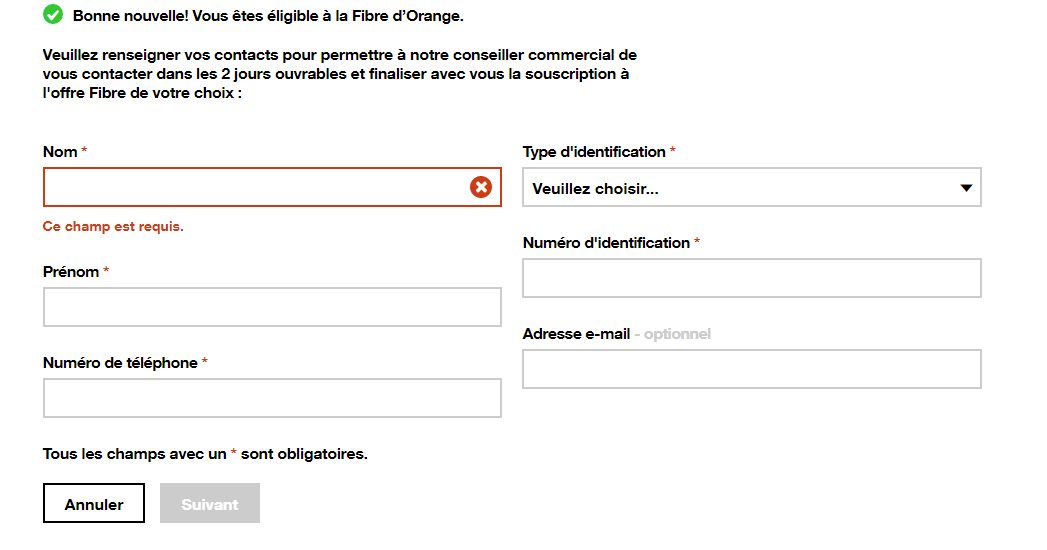Click the mandatory fields notice text

(205, 454)
